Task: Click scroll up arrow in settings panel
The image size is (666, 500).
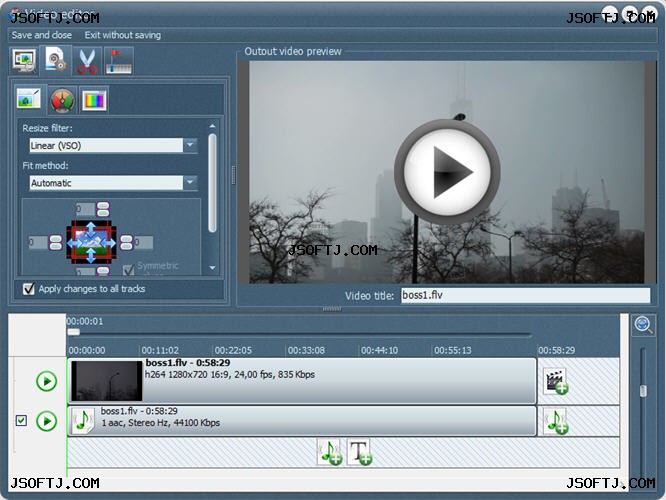Action: [212, 126]
